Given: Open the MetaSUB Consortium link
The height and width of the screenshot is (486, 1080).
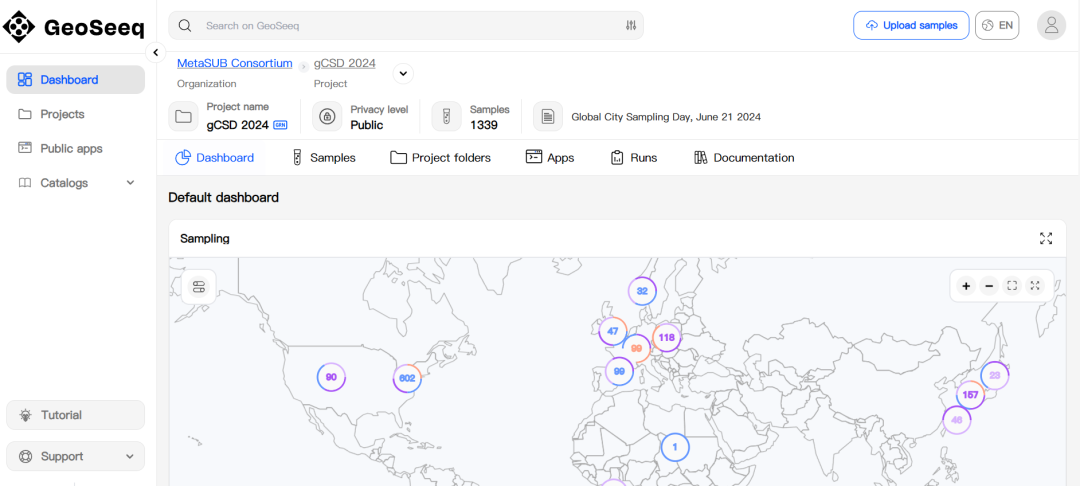Looking at the screenshot, I should pyautogui.click(x=235, y=64).
